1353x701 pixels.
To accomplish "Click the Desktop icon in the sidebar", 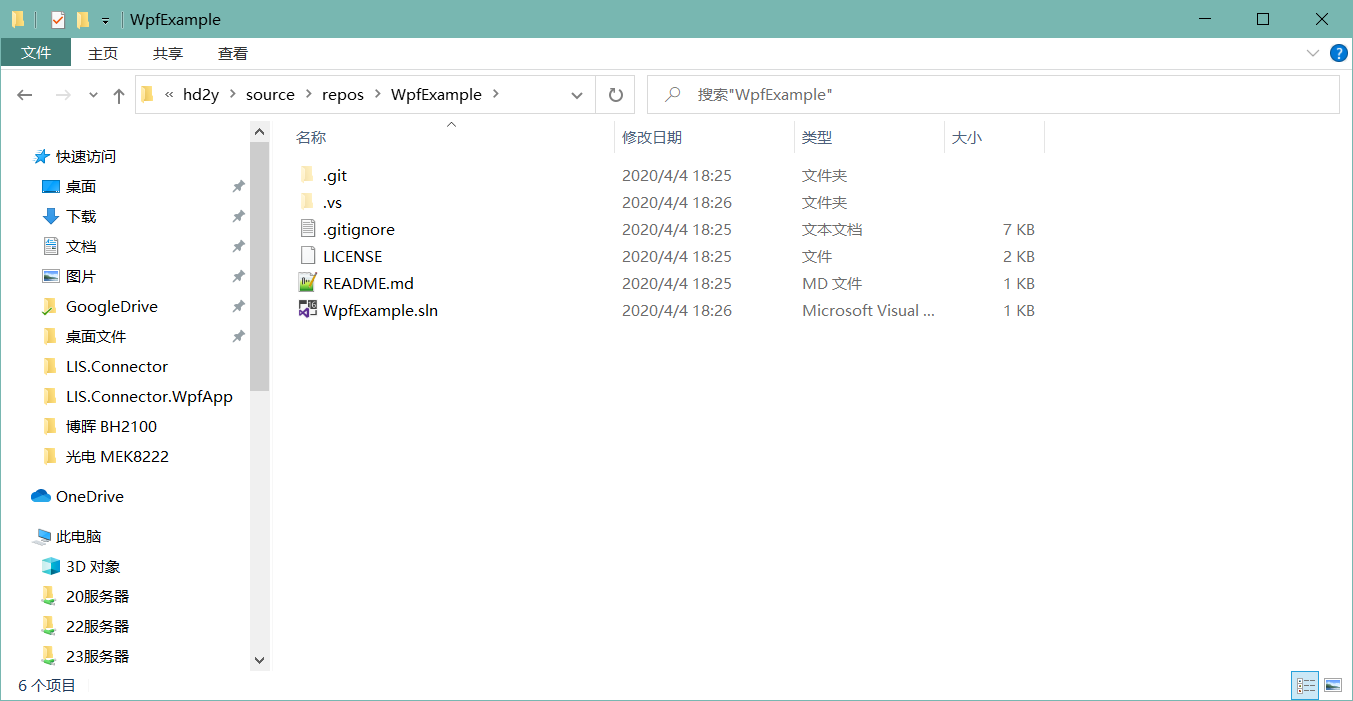I will [x=51, y=186].
